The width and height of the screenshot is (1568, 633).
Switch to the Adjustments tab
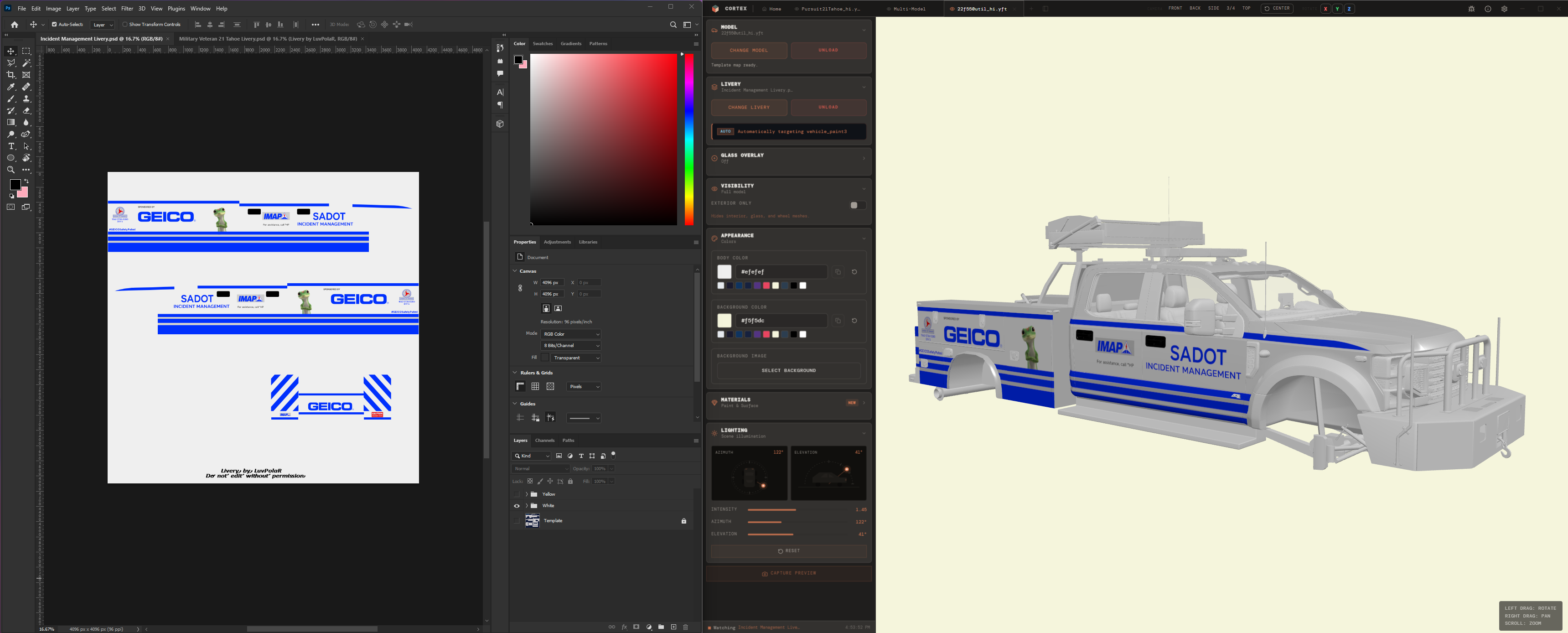[557, 242]
